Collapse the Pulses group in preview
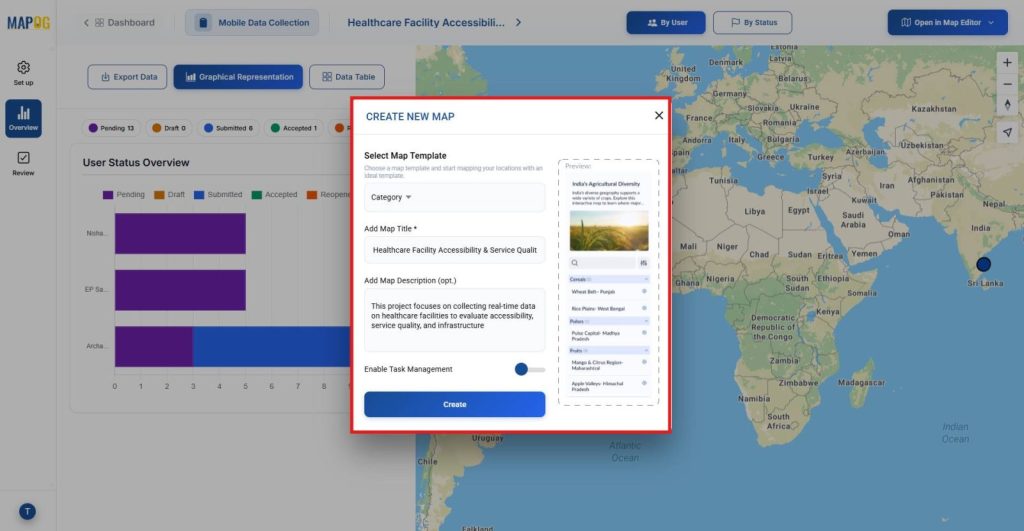This screenshot has width=1024, height=531. pos(646,321)
